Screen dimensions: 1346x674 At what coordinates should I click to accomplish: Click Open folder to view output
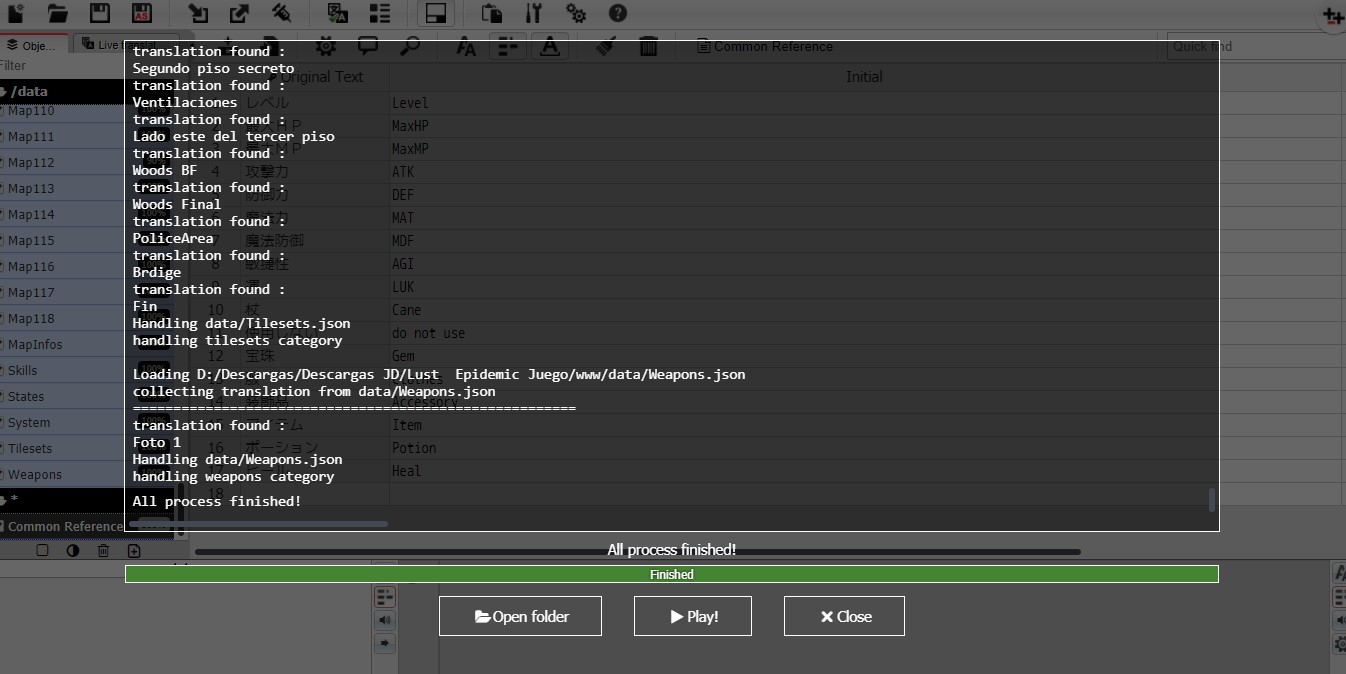click(x=519, y=615)
